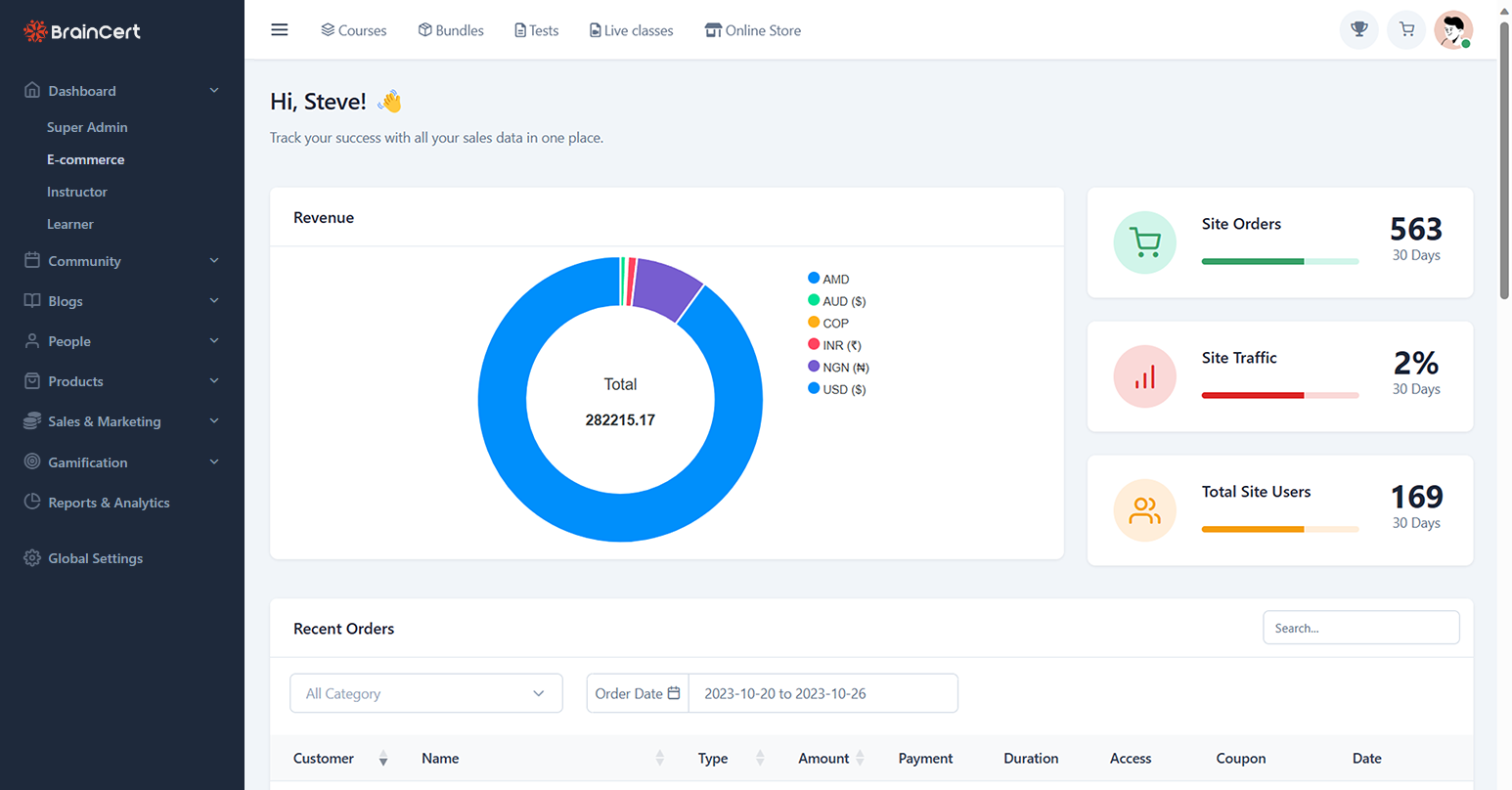The width and height of the screenshot is (1512, 790).
Task: Click the Site Traffic progress bar
Action: [1279, 395]
